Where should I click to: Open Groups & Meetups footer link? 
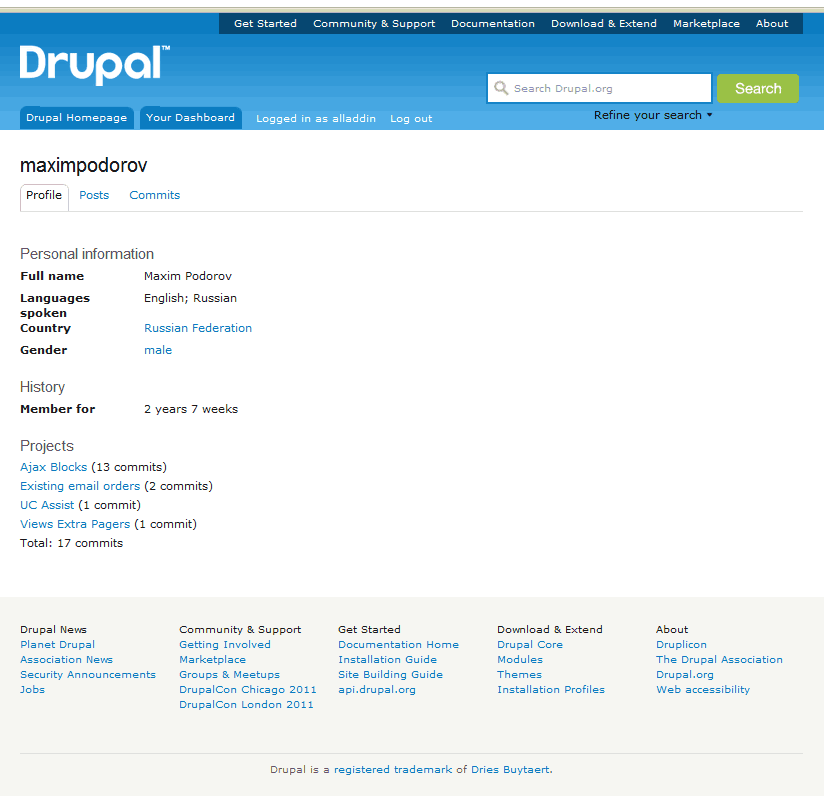click(x=230, y=675)
